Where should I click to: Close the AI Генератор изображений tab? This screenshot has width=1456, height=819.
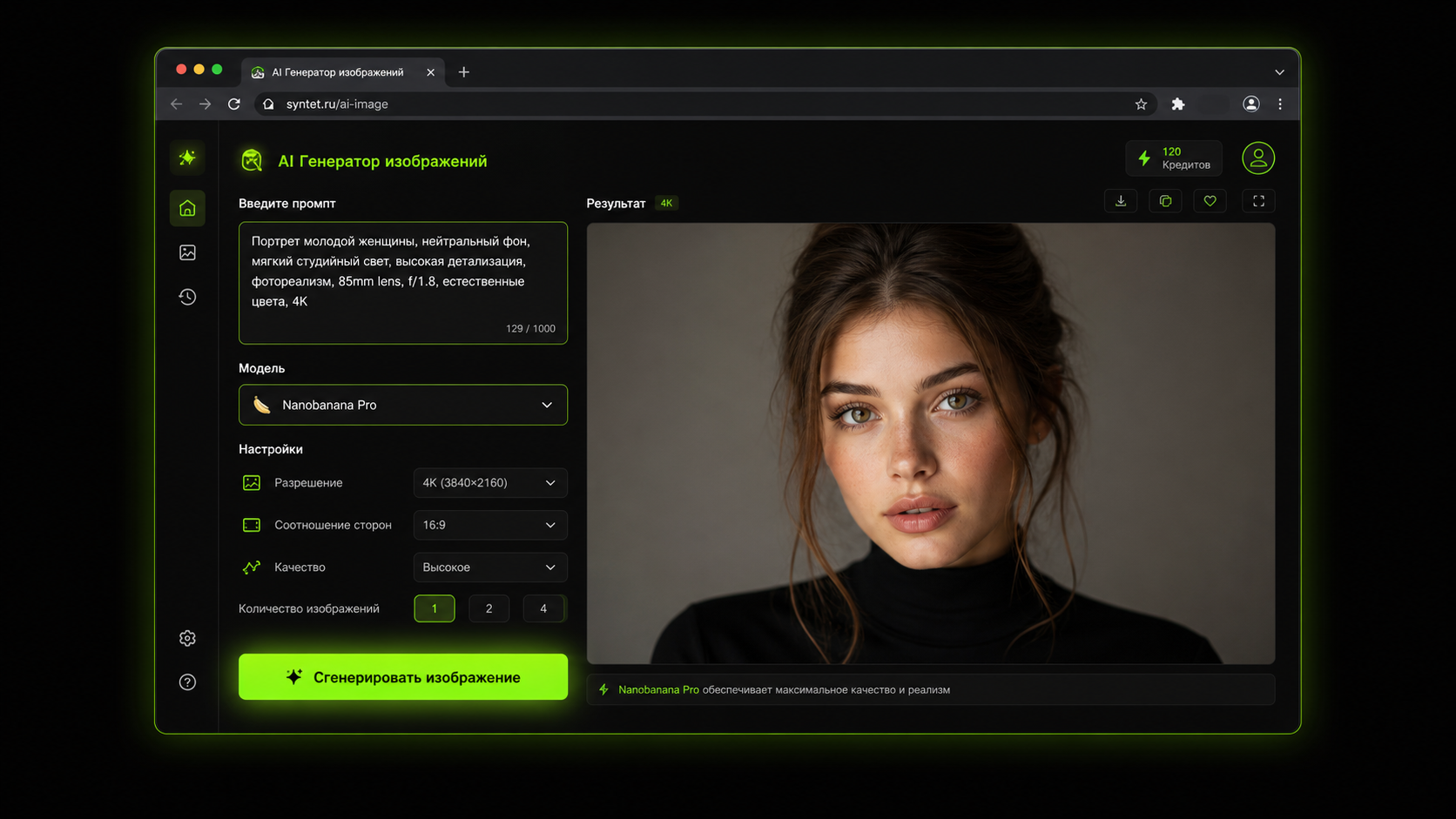(430, 72)
